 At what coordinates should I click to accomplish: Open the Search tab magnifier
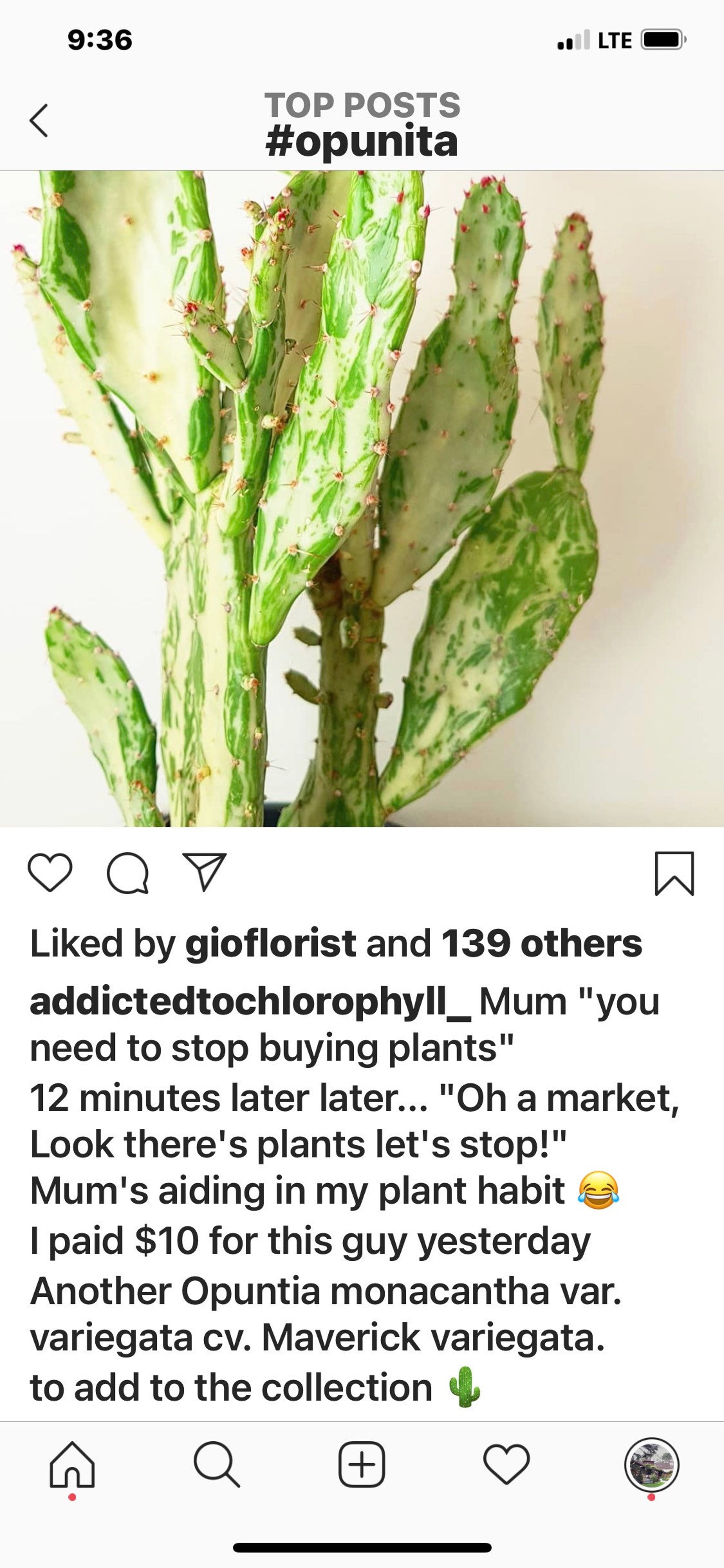tap(217, 1465)
